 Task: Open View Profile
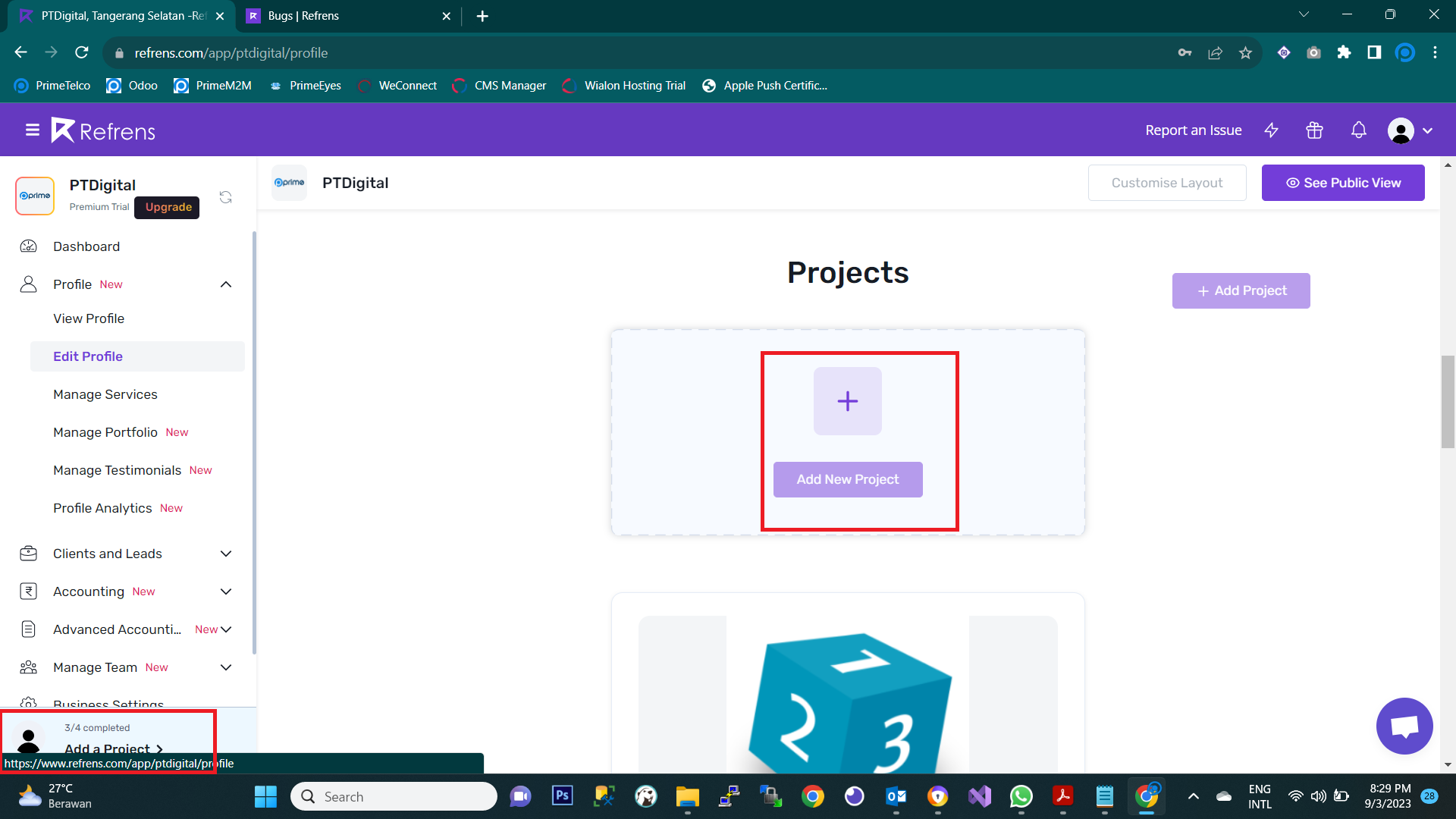pos(89,318)
